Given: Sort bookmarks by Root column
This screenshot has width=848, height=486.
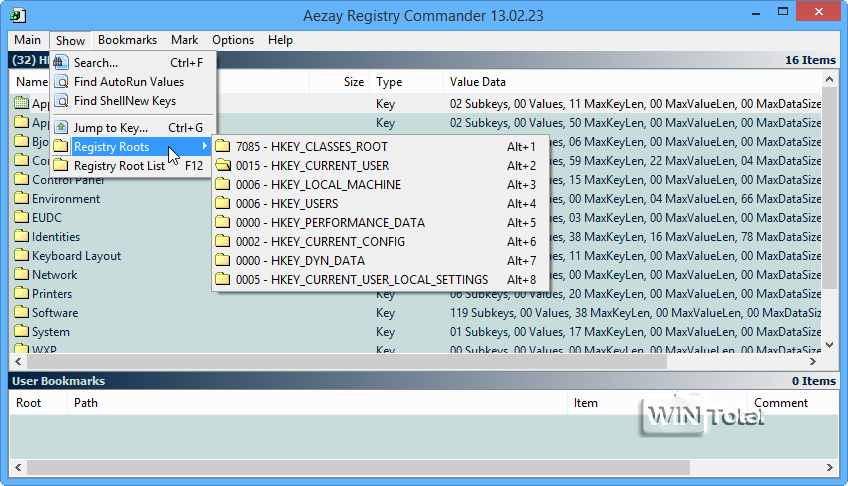Looking at the screenshot, I should coord(38,403).
